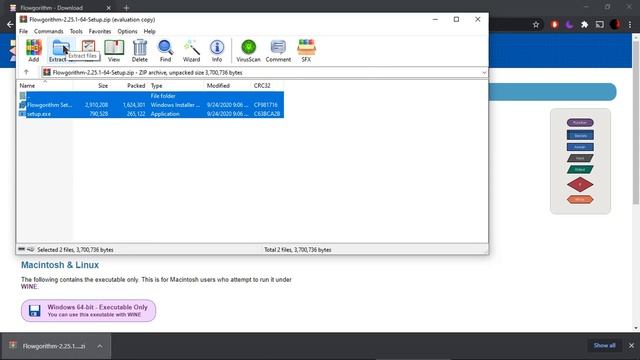640x360 pixels.
Task: Open the Chrome three-dot menu
Action: point(630,24)
